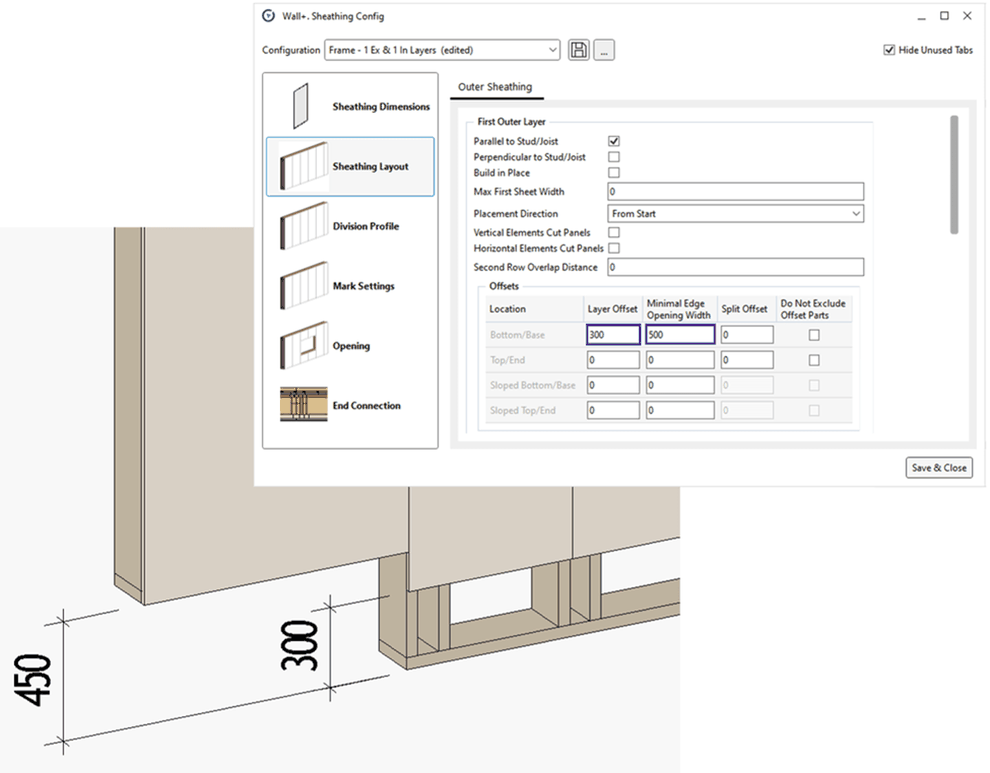Uncheck Parallel to Stud/Joist

pos(614,141)
